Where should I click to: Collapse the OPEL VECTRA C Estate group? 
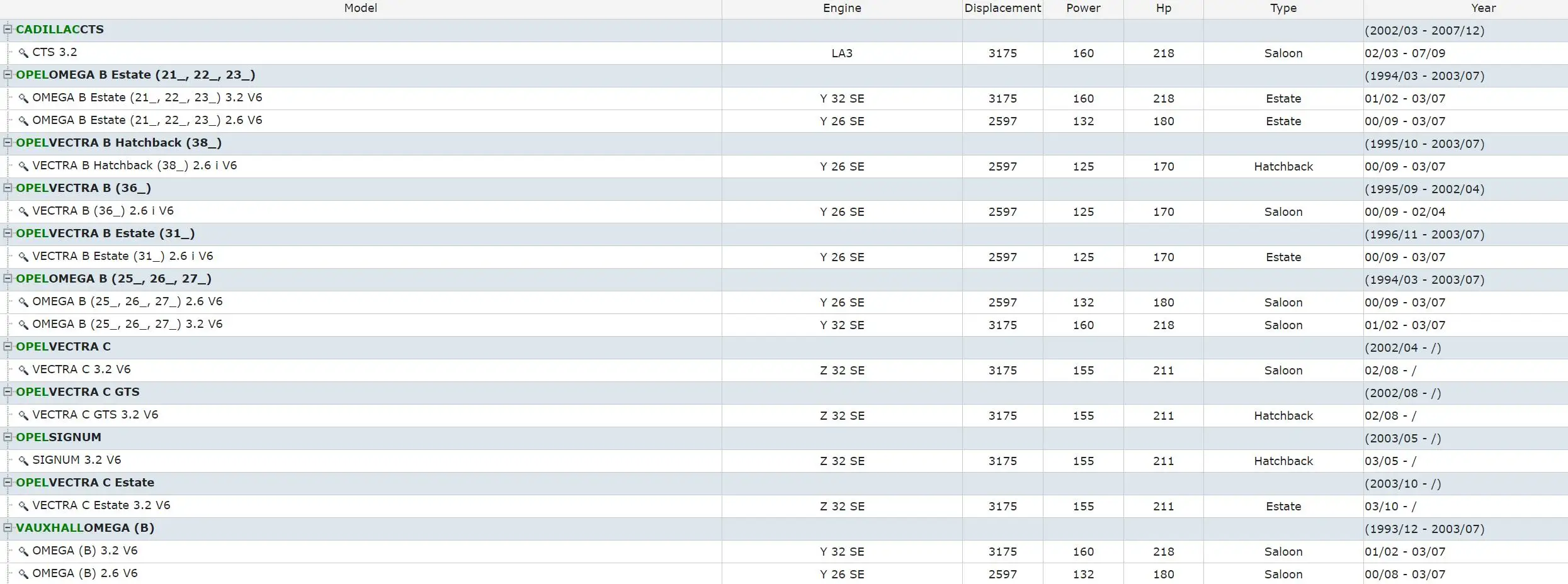point(8,482)
